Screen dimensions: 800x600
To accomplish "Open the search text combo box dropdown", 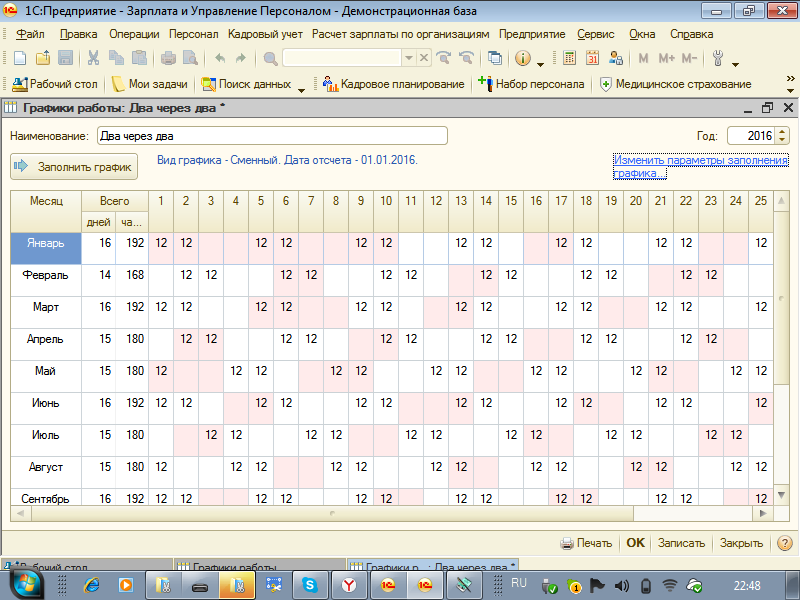I will [409, 58].
